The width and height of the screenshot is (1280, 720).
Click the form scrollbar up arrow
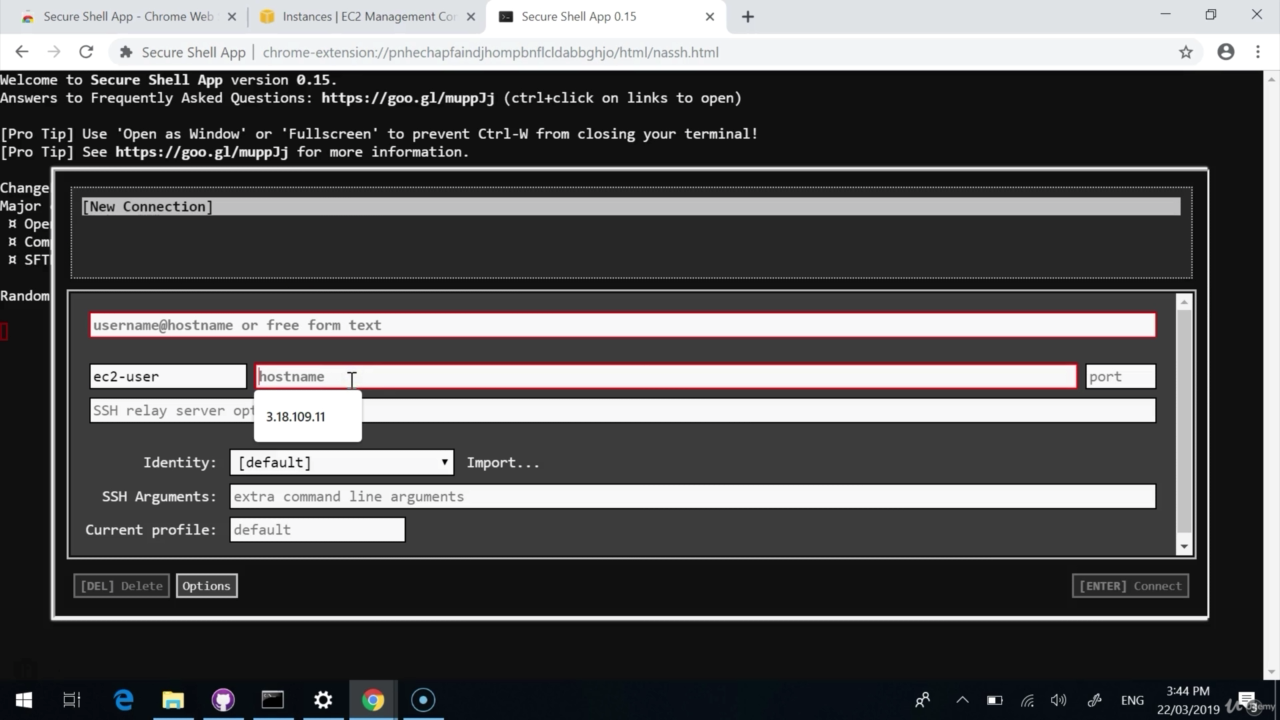[1184, 302]
